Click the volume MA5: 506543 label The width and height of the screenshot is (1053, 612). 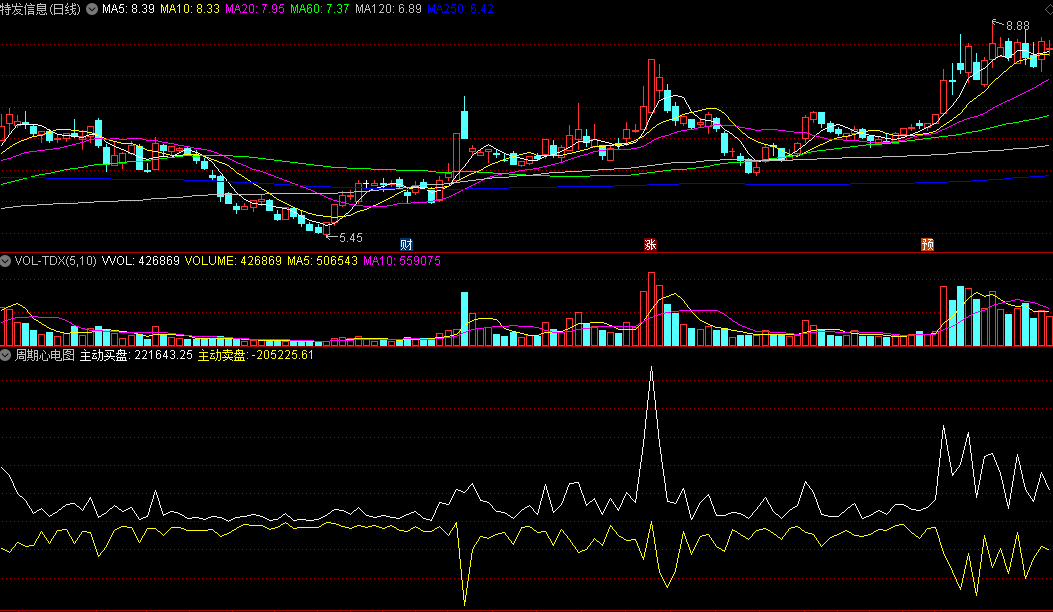[322, 261]
